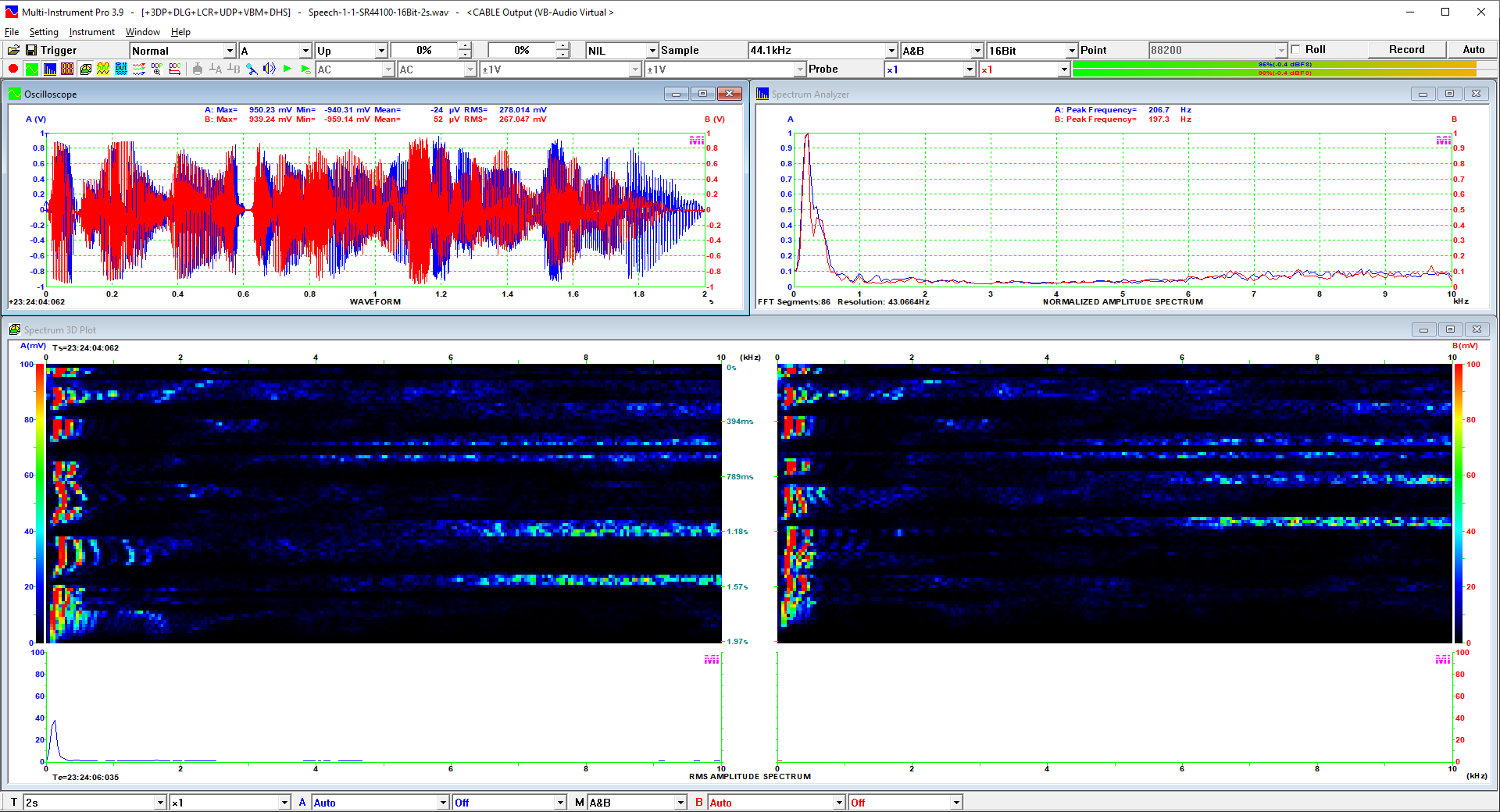Screen dimensions: 1500x812
Task: Click the Multi-Instrument app icon in title bar
Action: click(x=11, y=12)
